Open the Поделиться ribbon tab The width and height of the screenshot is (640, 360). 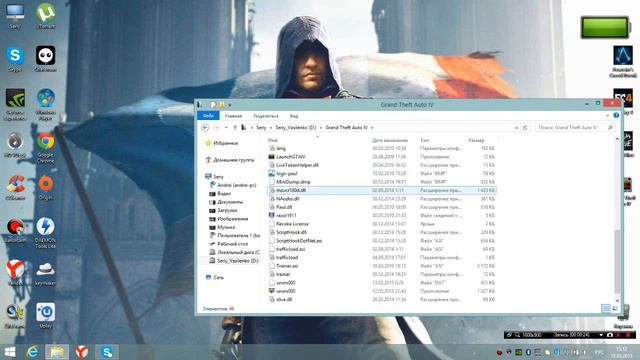click(x=266, y=116)
